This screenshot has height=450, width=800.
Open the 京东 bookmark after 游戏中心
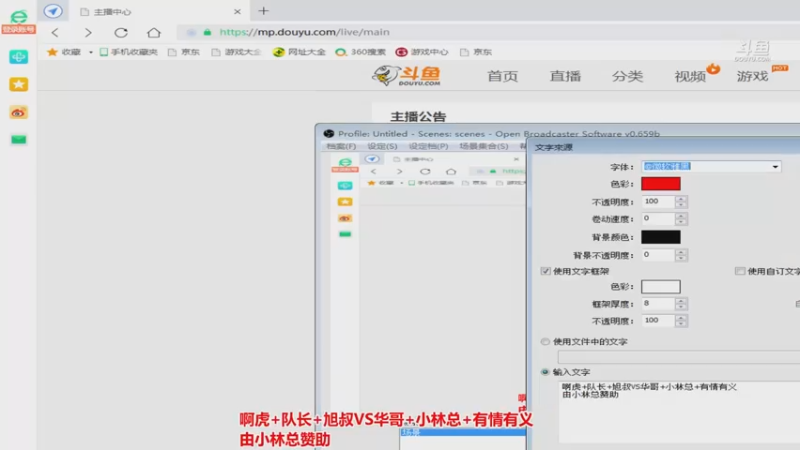[476, 52]
